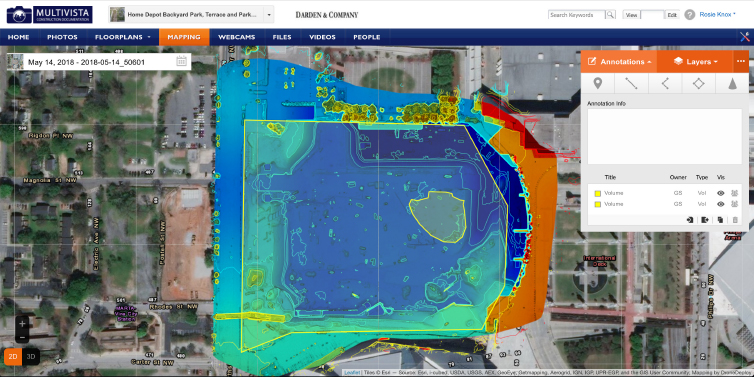Open the project selector dropdown arrow

click(x=269, y=15)
